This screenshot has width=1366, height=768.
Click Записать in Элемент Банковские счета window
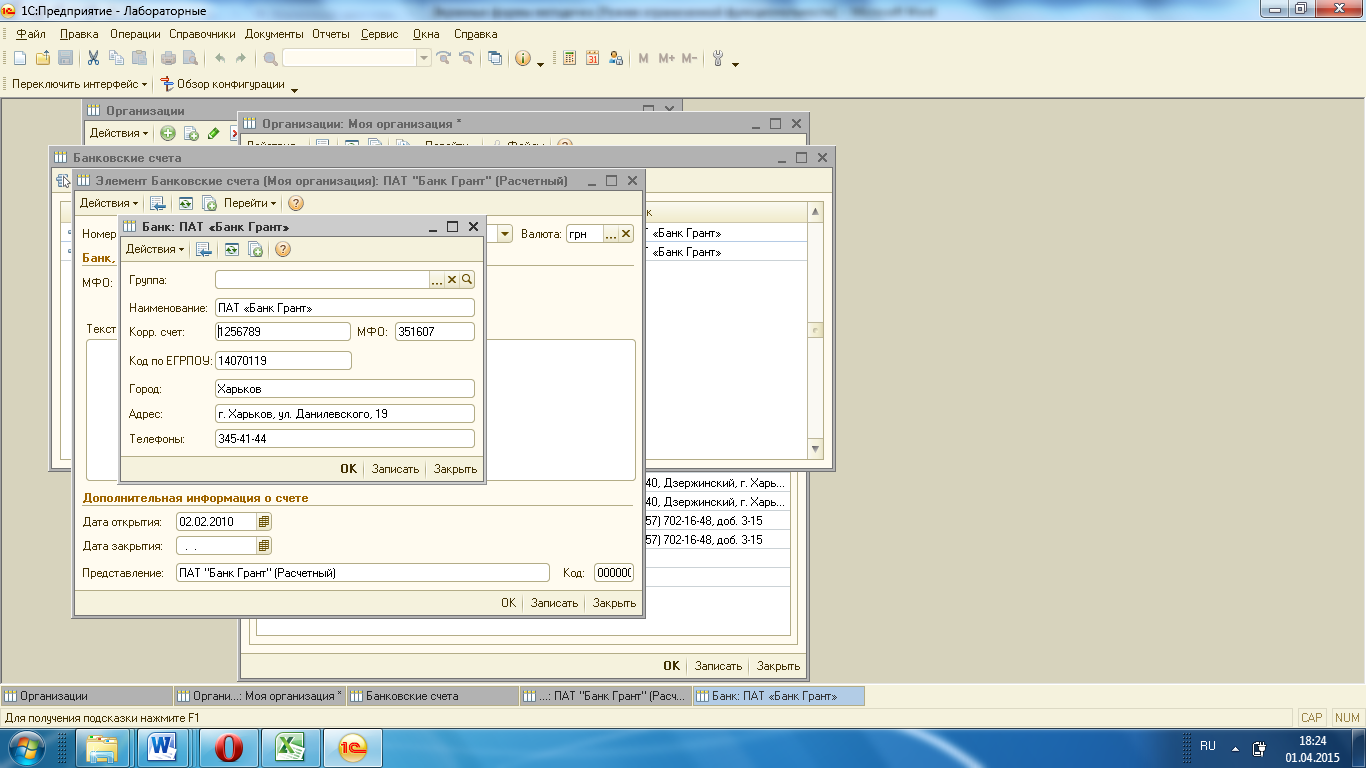(x=554, y=603)
